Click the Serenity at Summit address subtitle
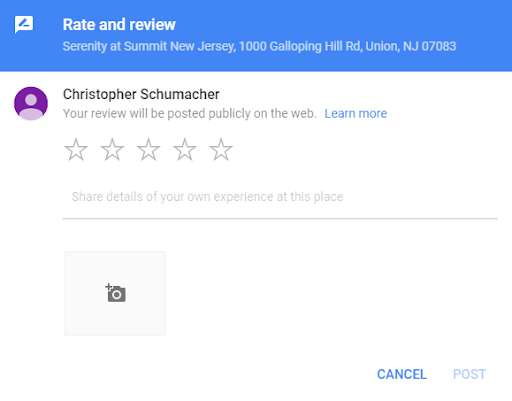The image size is (512, 401). [x=259, y=46]
